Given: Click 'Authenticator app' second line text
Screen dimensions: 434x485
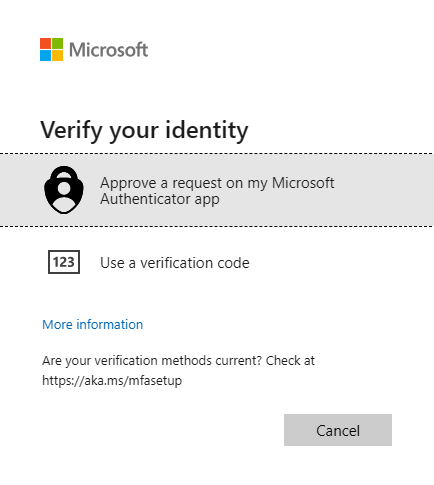Looking at the screenshot, I should [x=160, y=199].
